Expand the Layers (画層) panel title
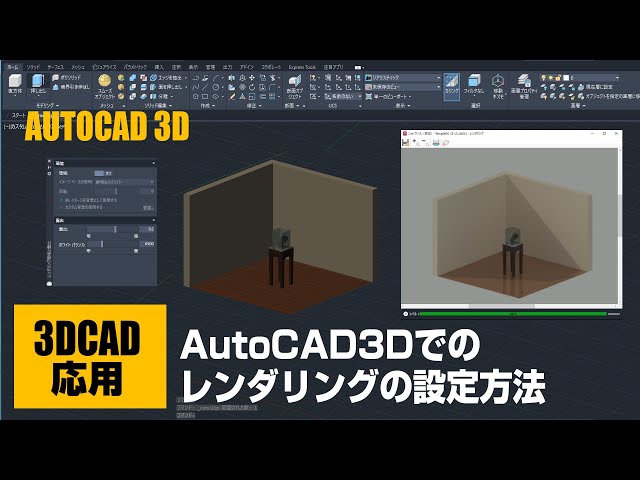Screen dimensions: 640x480 577,106
